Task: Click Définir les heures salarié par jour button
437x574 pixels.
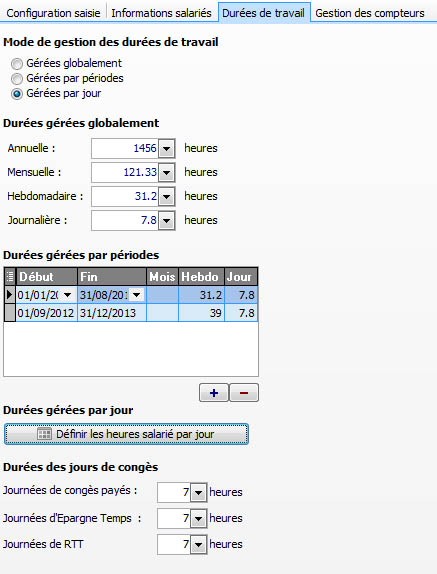Action: point(126,434)
